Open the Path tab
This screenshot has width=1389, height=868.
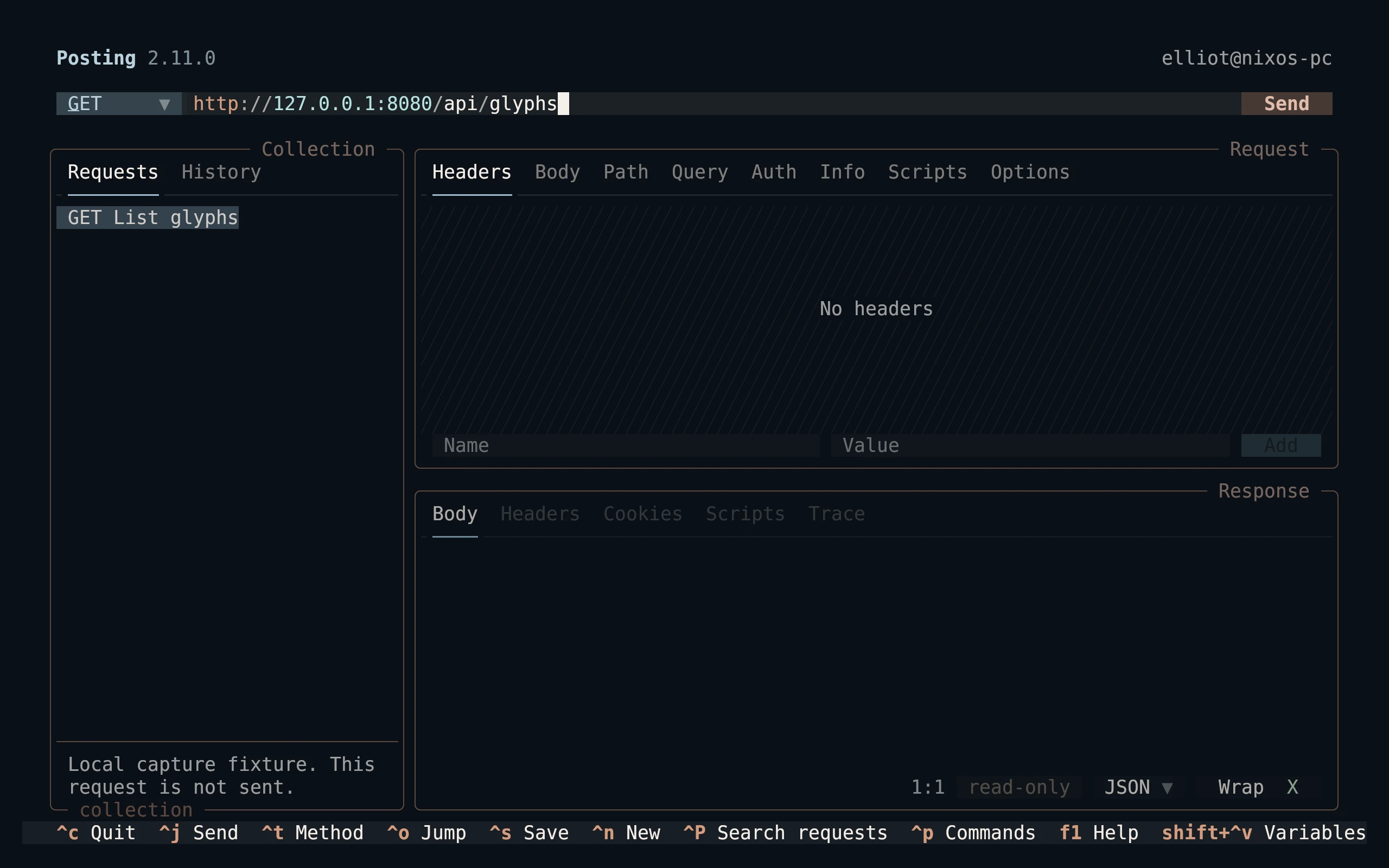click(626, 172)
